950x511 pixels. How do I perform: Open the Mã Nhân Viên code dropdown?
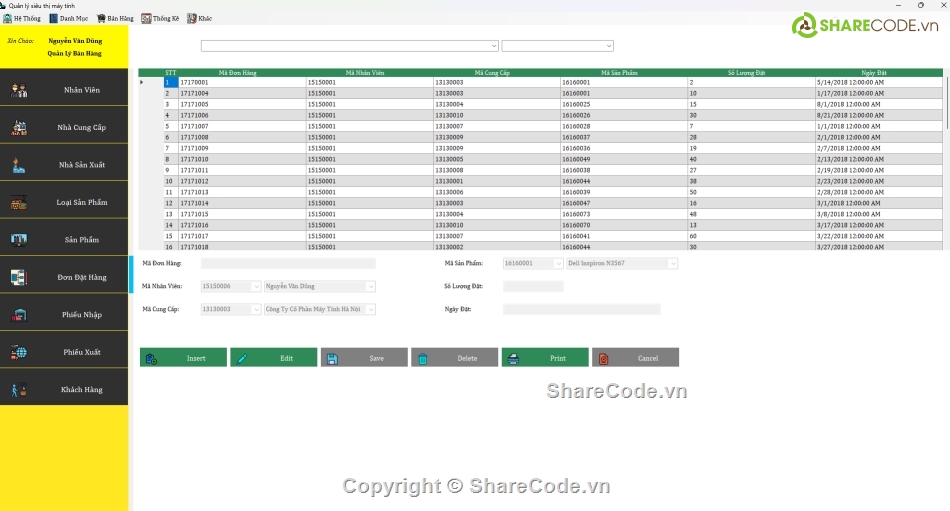(255, 287)
